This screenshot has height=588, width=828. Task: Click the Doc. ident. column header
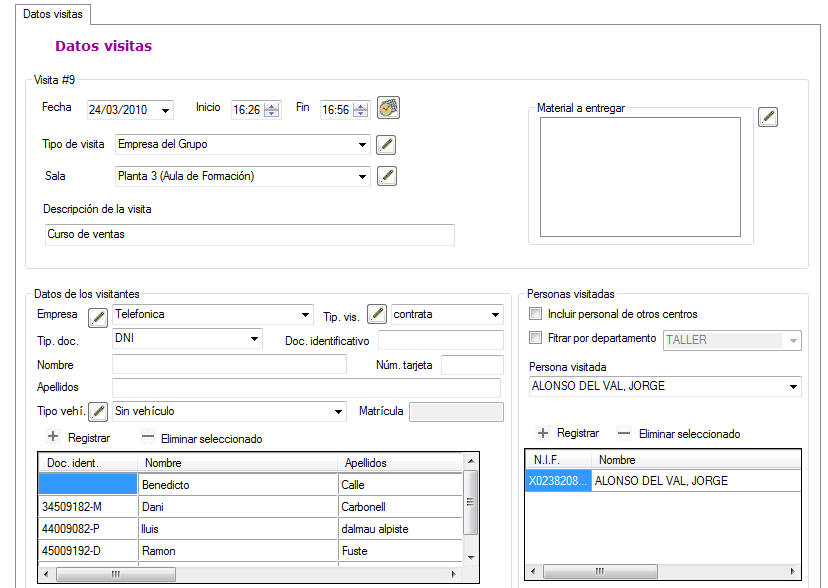tap(88, 463)
